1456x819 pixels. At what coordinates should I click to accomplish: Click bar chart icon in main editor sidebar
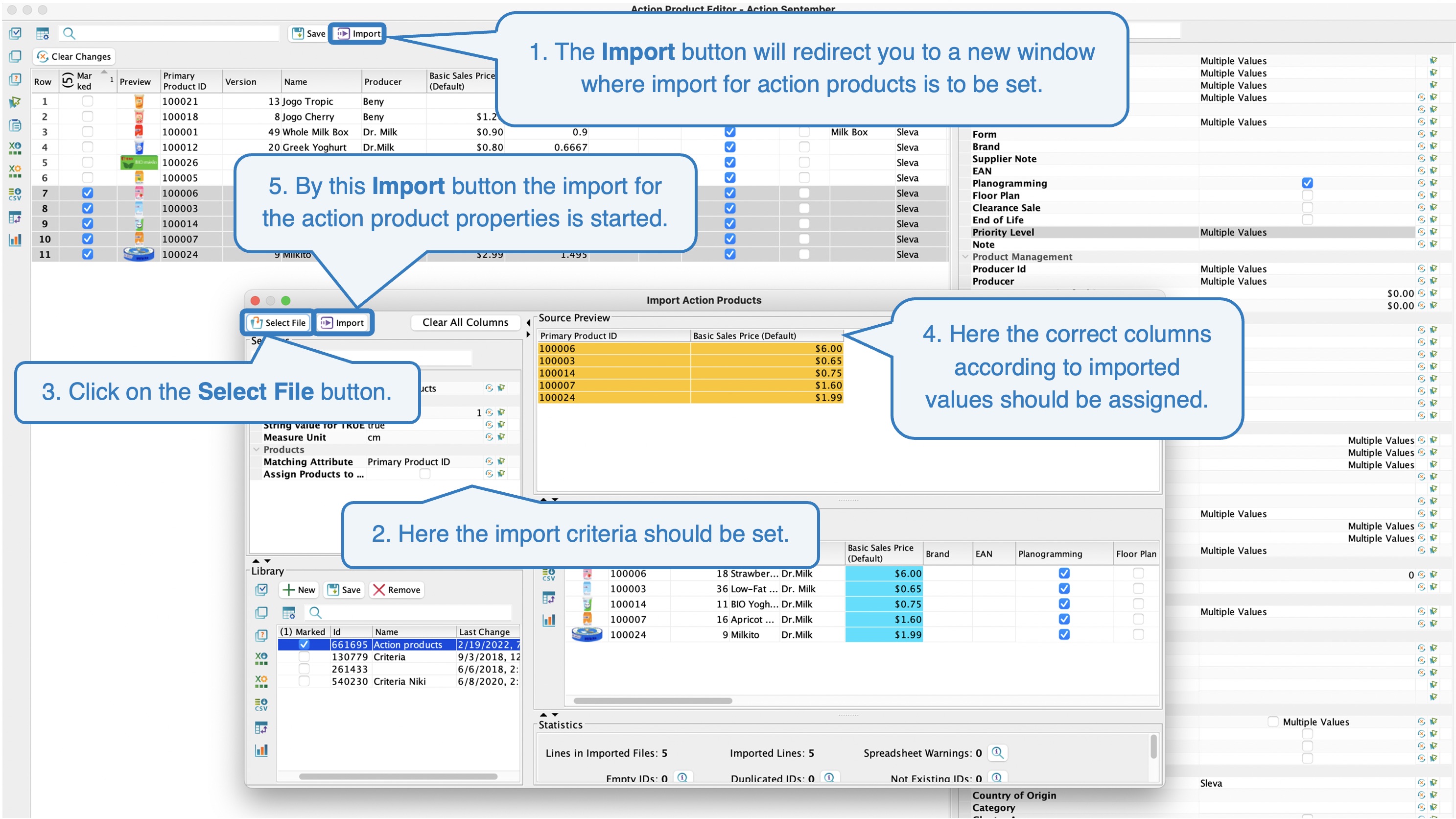point(15,240)
